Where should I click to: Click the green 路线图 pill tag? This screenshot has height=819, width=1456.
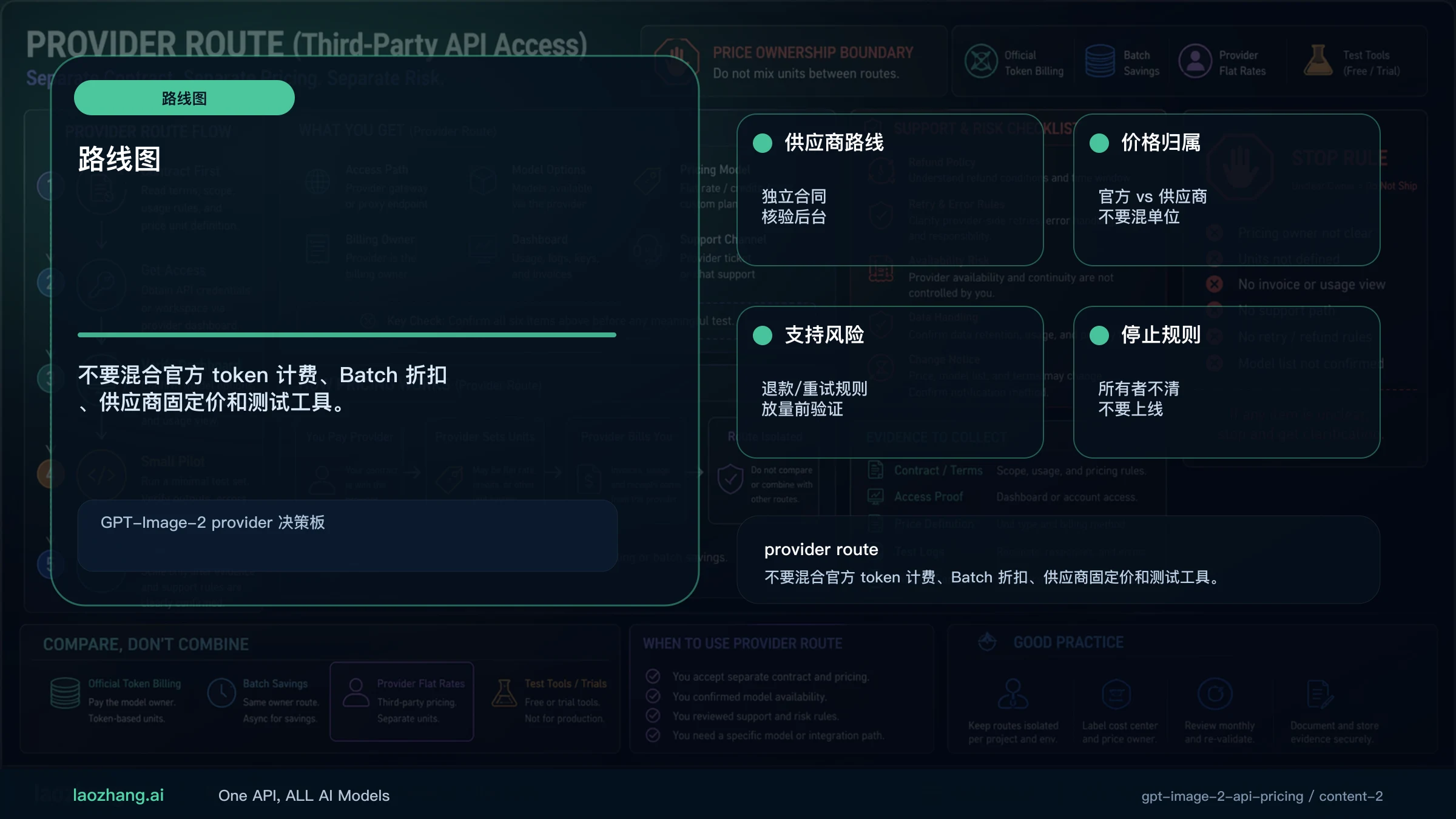(x=184, y=98)
